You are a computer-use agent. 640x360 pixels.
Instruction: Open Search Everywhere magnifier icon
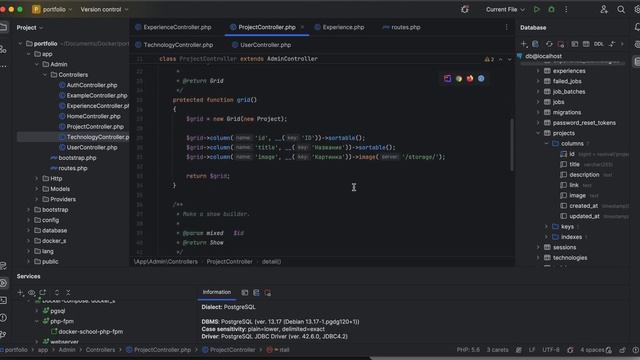(x=621, y=9)
